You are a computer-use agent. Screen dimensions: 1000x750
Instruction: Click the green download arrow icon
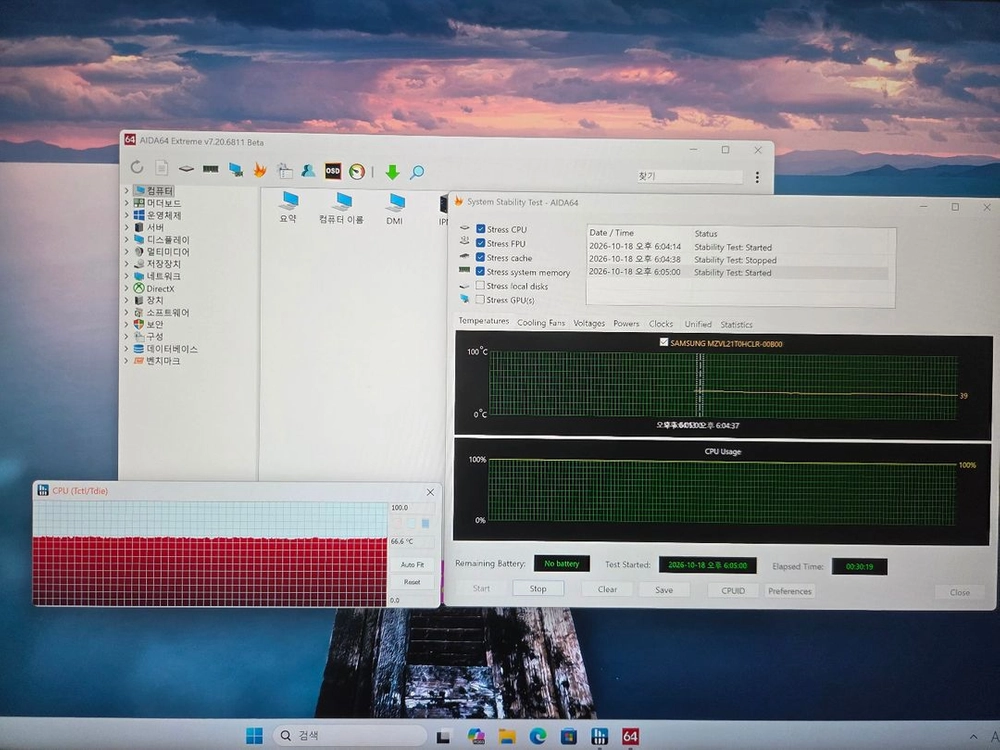point(392,172)
